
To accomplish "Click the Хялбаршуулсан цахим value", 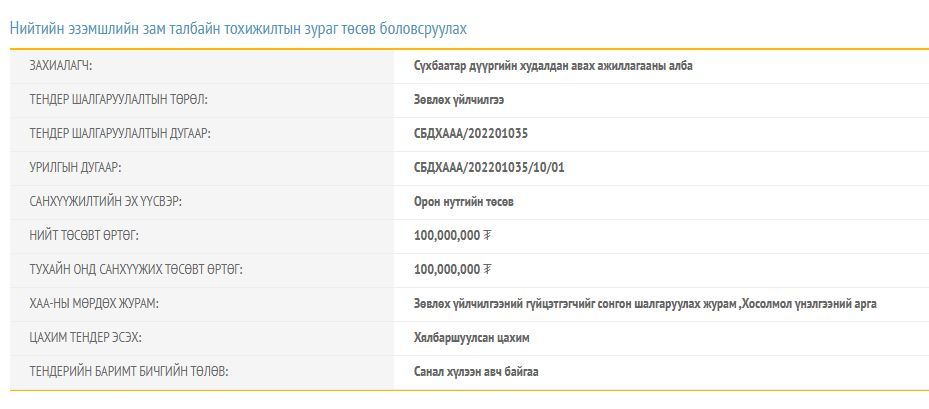I will pyautogui.click(x=471, y=338).
